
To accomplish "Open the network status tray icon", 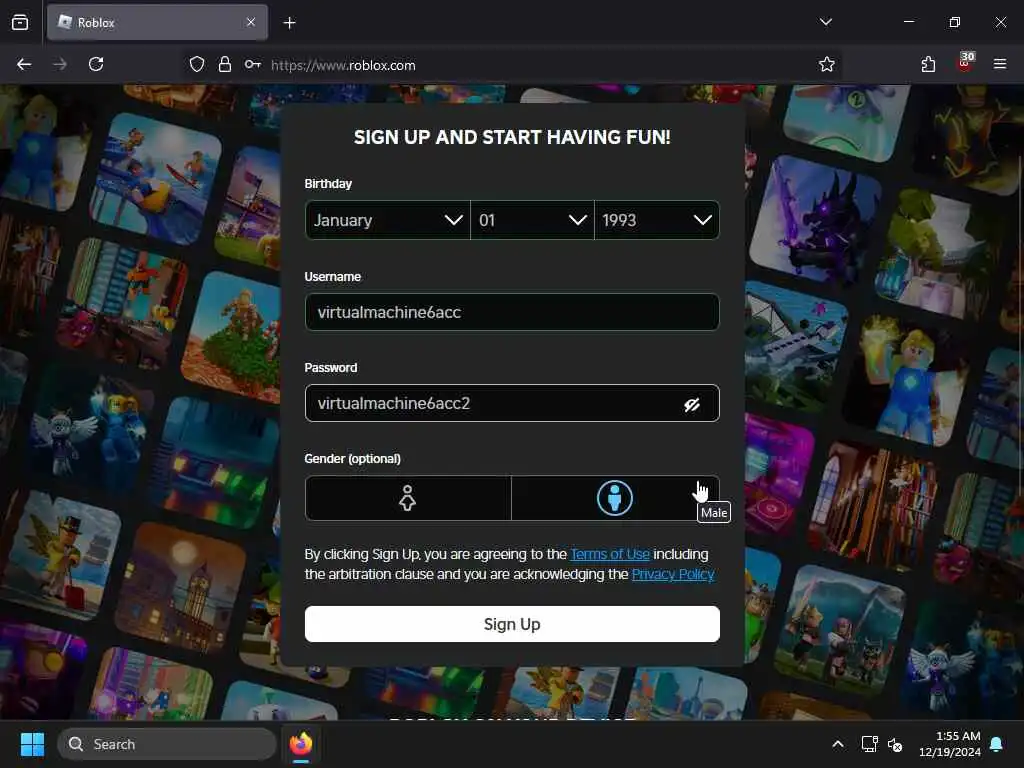I will point(869,744).
